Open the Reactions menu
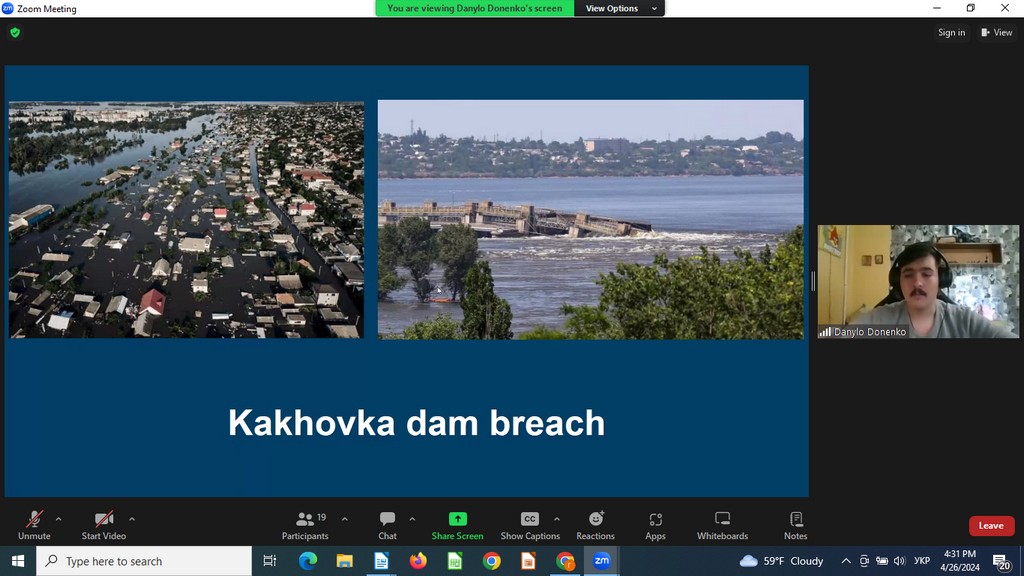This screenshot has height=576, width=1024. coord(595,525)
